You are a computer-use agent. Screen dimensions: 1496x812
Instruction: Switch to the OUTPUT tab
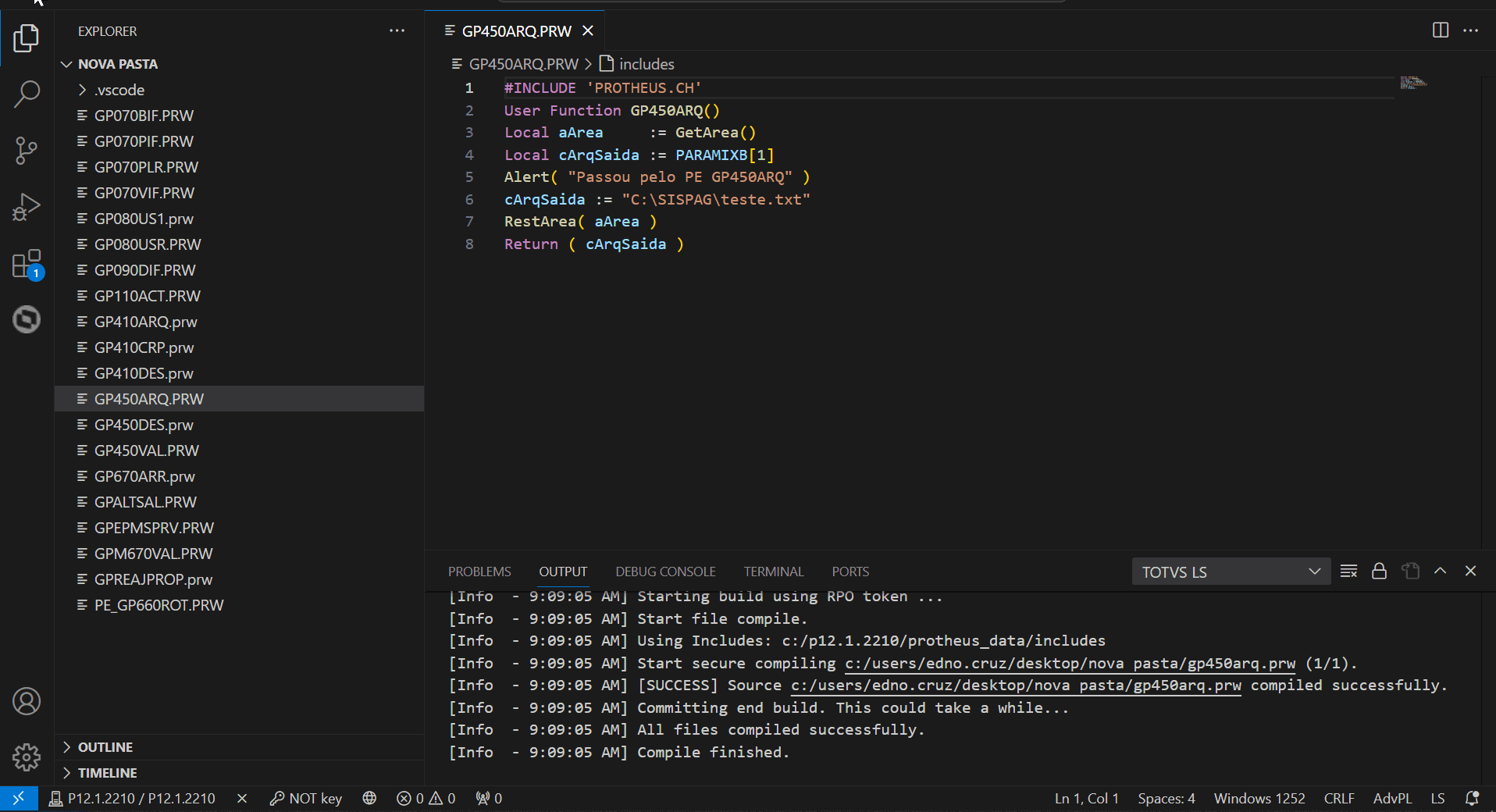[x=563, y=572]
